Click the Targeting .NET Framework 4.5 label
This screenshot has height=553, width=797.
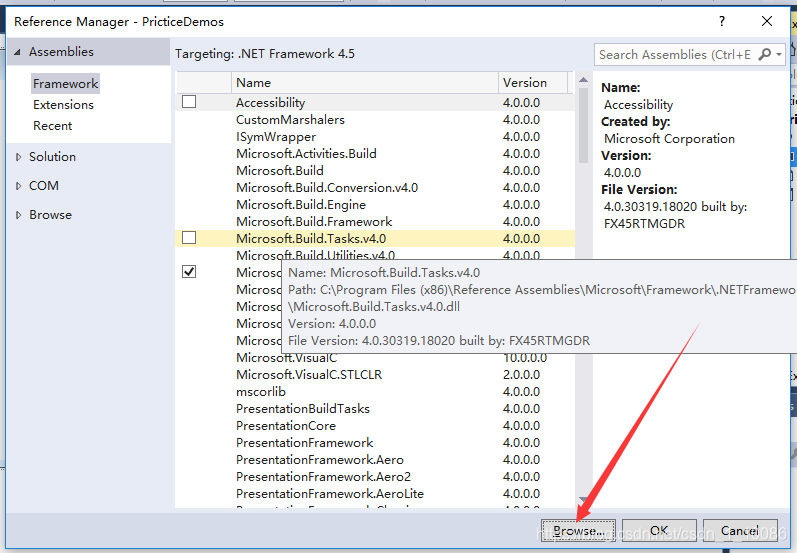click(x=265, y=54)
